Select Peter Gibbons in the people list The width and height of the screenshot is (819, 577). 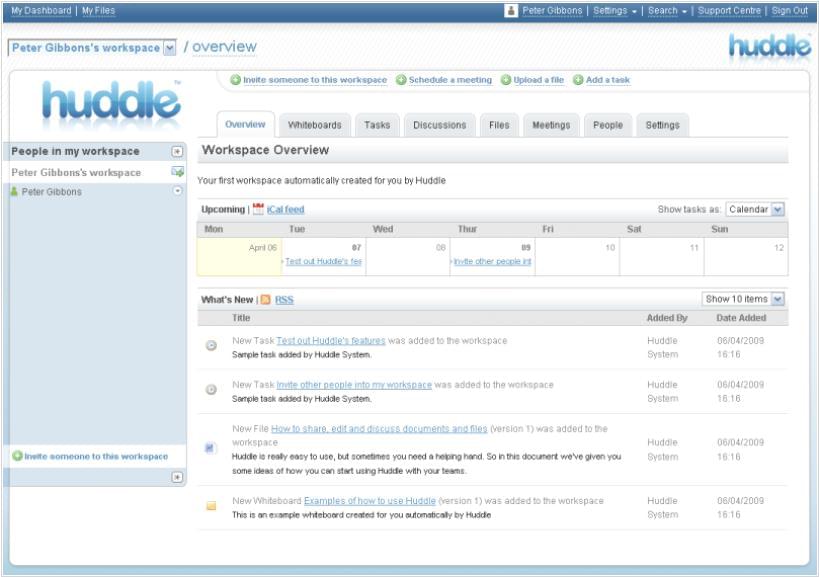pyautogui.click(x=52, y=192)
